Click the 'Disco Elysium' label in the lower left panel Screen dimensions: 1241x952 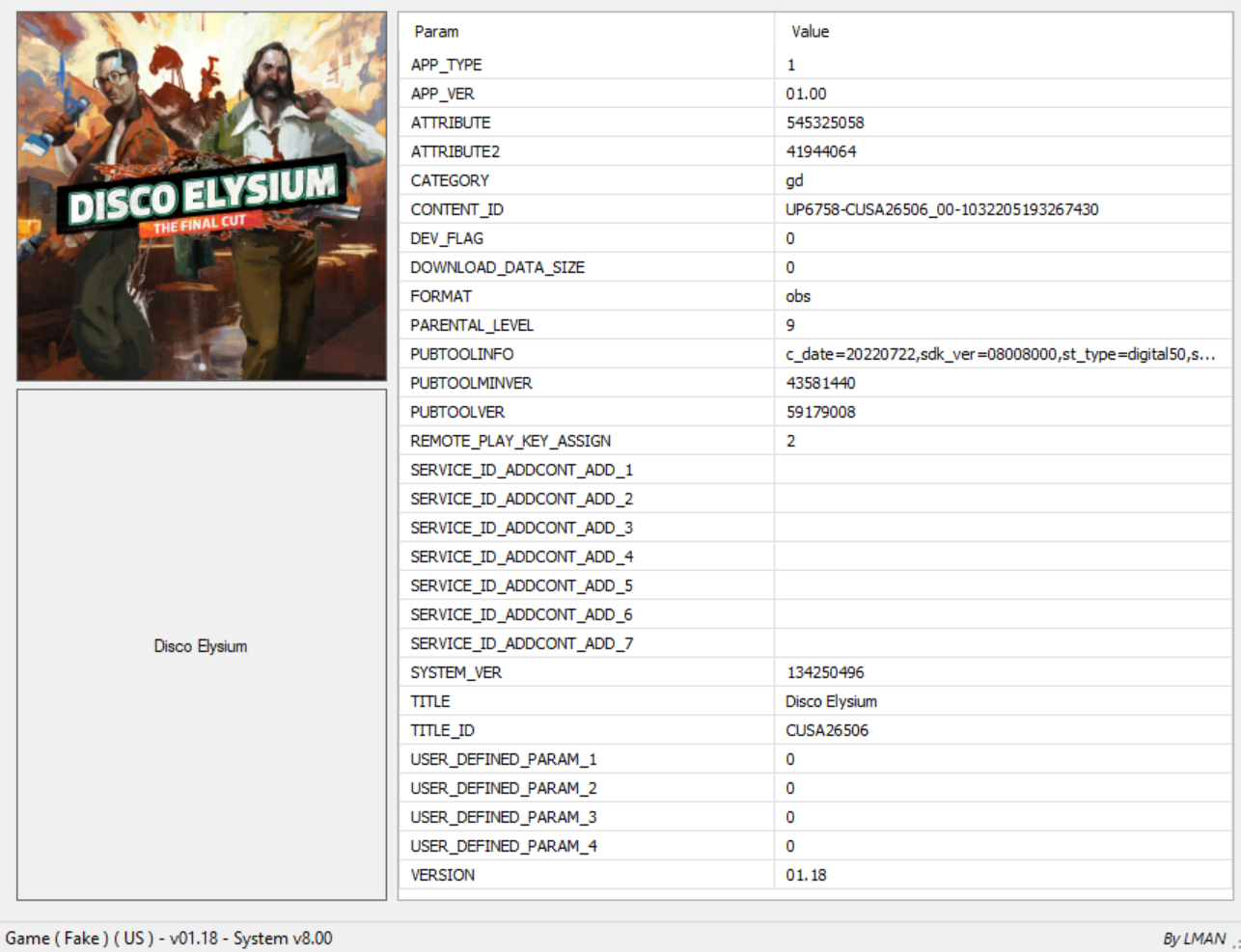tap(201, 646)
